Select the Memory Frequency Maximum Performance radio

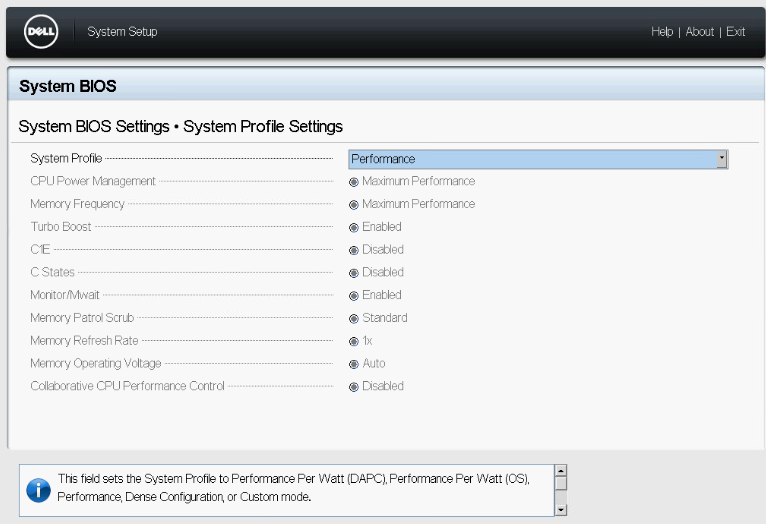[x=354, y=205]
